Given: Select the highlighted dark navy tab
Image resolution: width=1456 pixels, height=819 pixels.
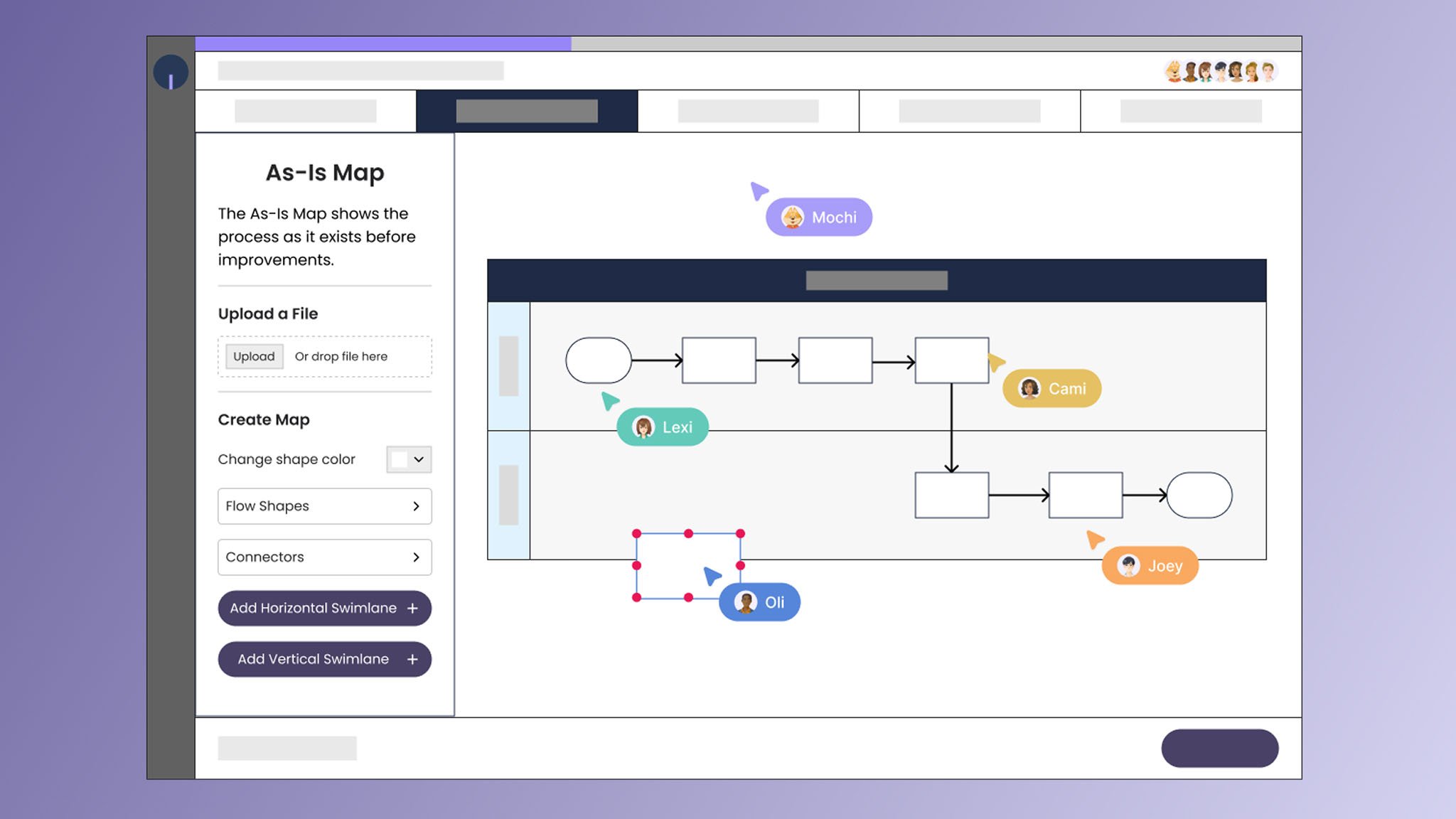Looking at the screenshot, I should [x=527, y=111].
